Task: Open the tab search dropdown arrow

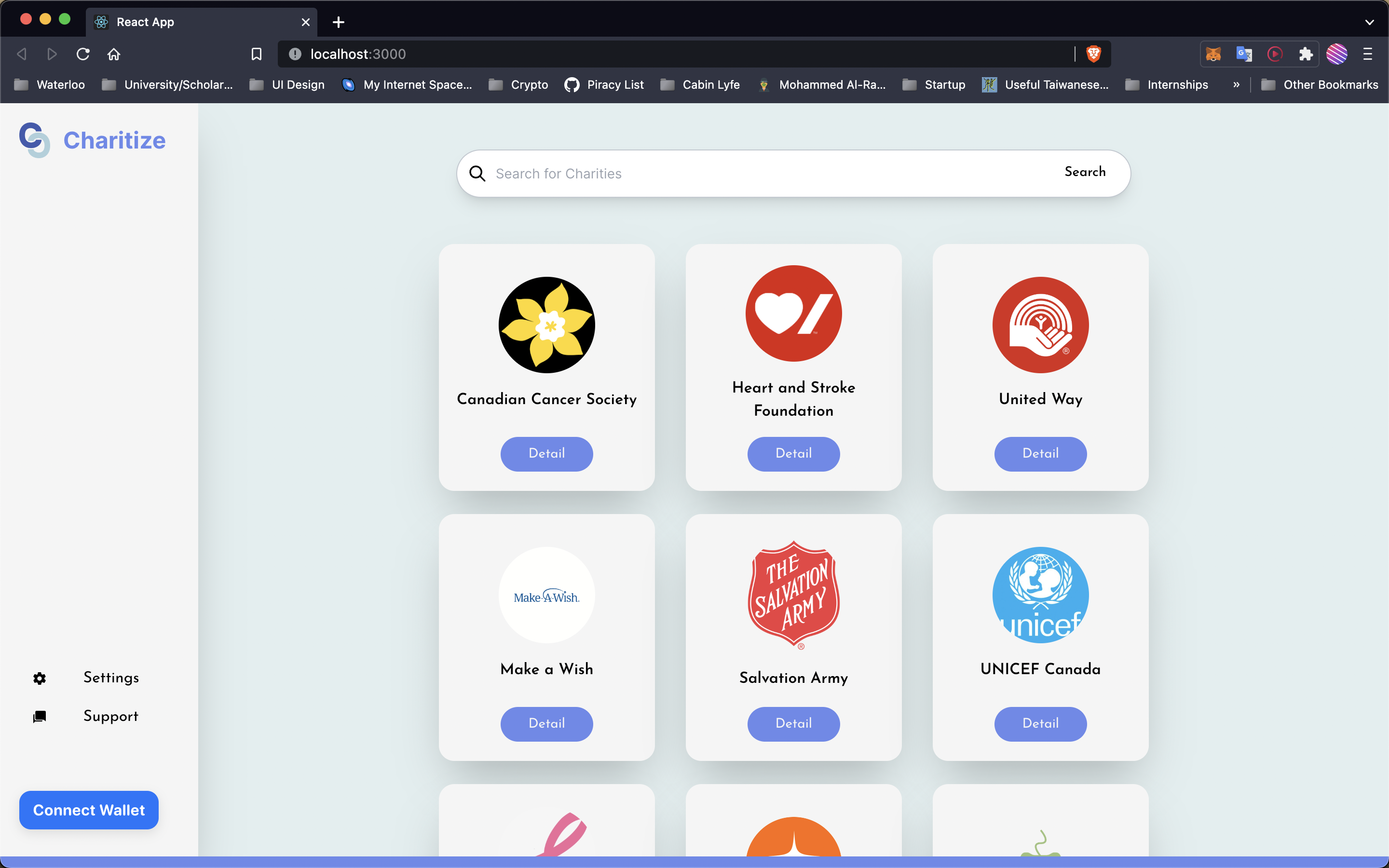Action: pos(1369,22)
